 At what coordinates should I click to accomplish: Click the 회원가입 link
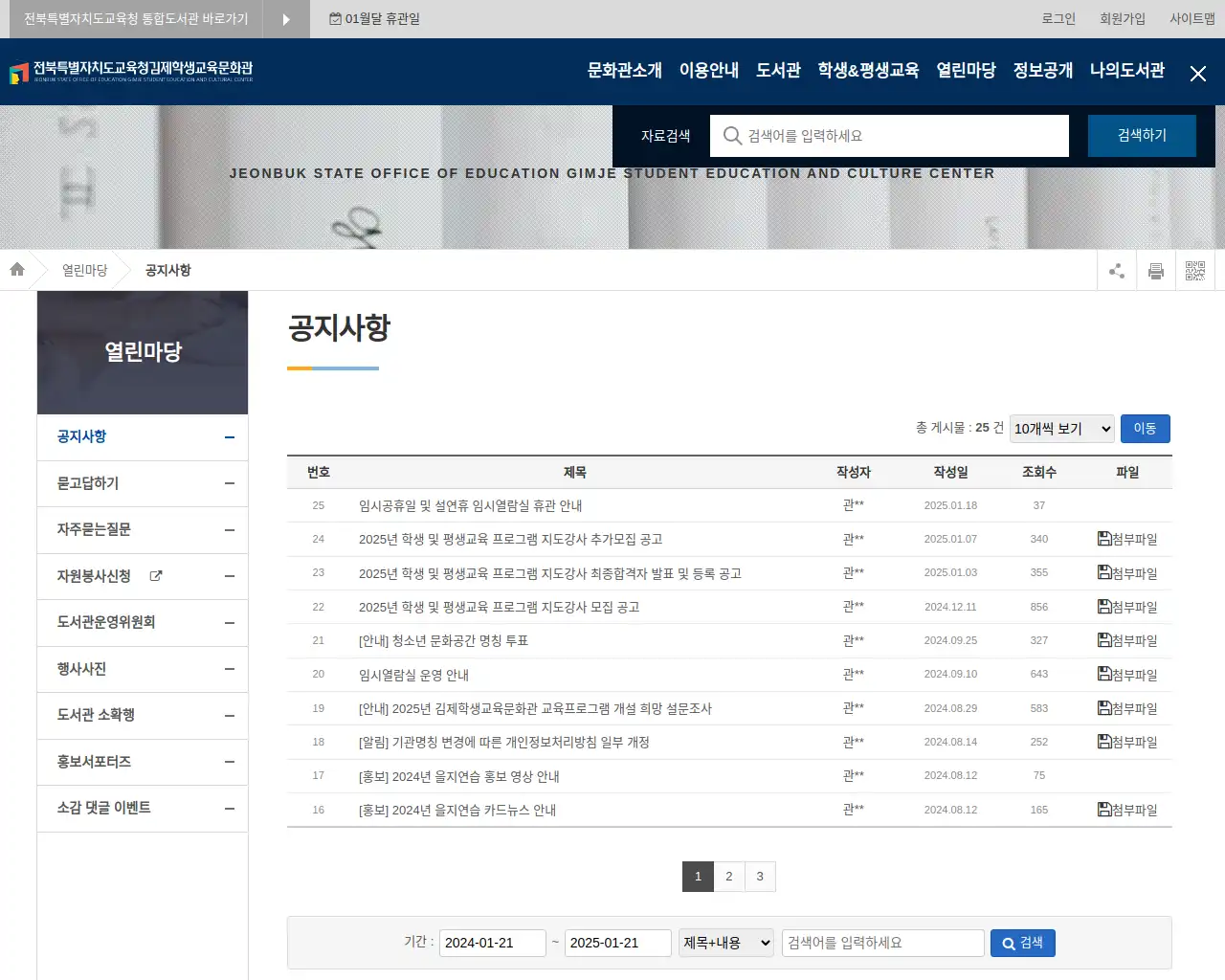[x=1123, y=19]
